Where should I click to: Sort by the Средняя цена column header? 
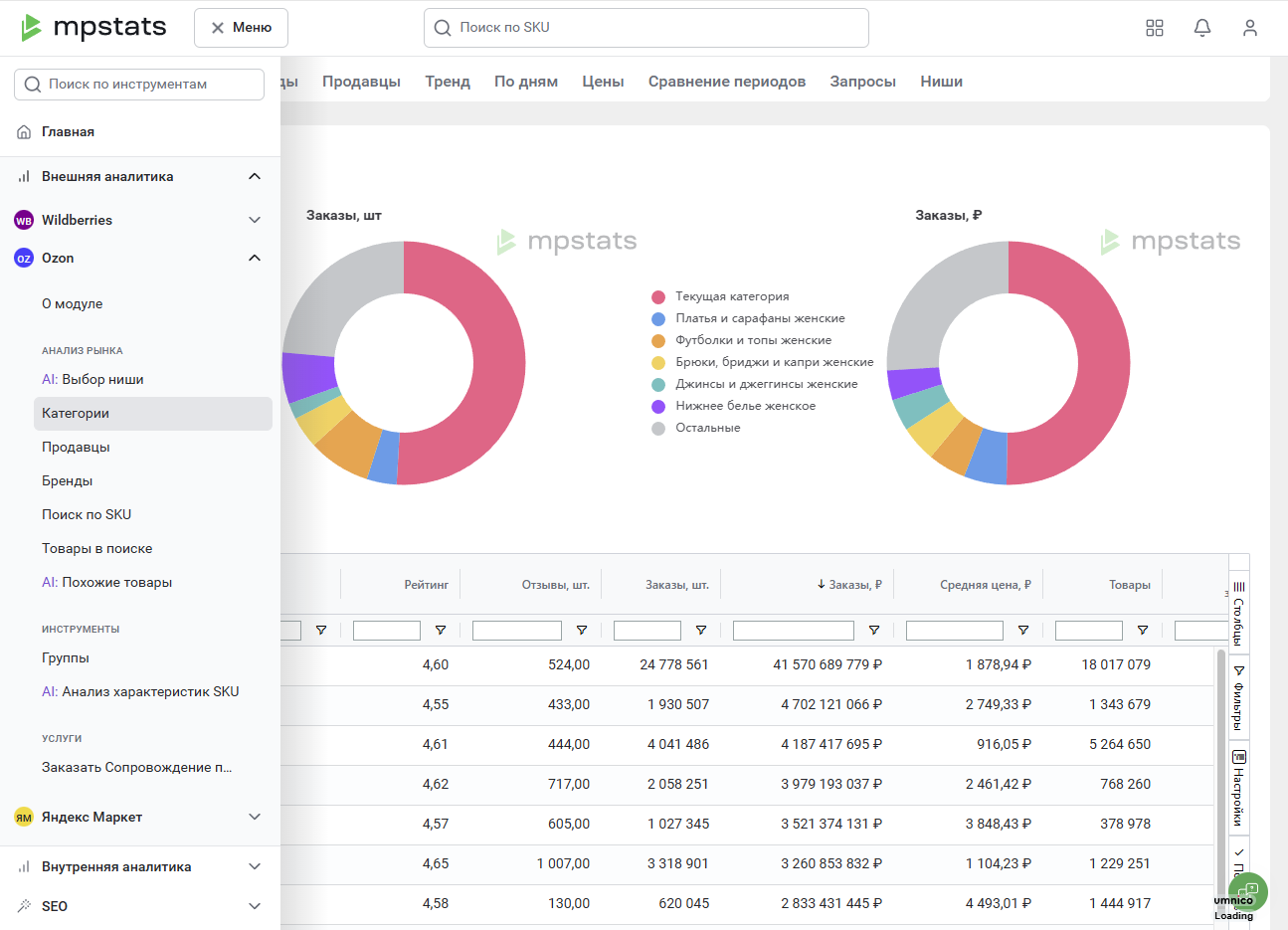pos(986,585)
